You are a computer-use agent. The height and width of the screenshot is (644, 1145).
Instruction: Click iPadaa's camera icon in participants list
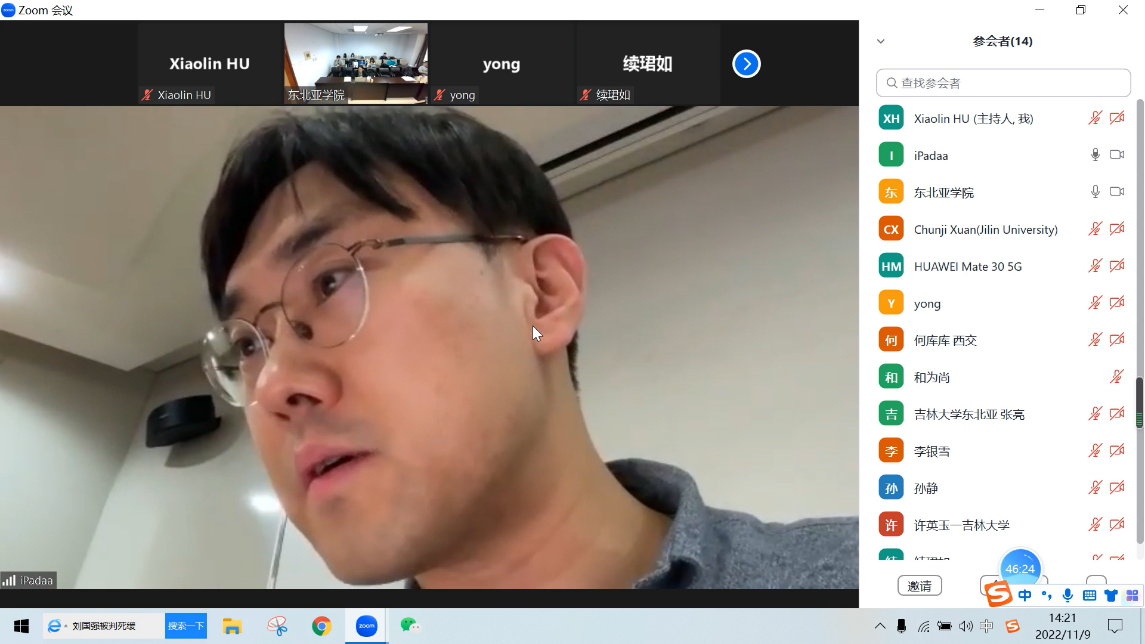[1117, 155]
